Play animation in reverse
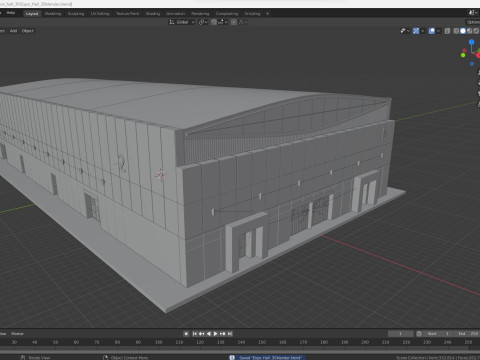The image size is (480, 360). click(209, 334)
